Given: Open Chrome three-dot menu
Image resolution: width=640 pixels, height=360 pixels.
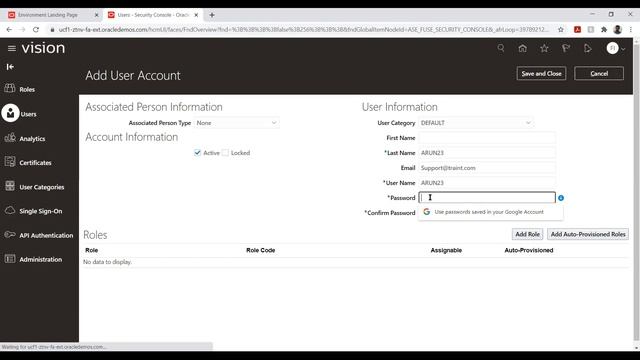Looking at the screenshot, I should pyautogui.click(x=631, y=29).
